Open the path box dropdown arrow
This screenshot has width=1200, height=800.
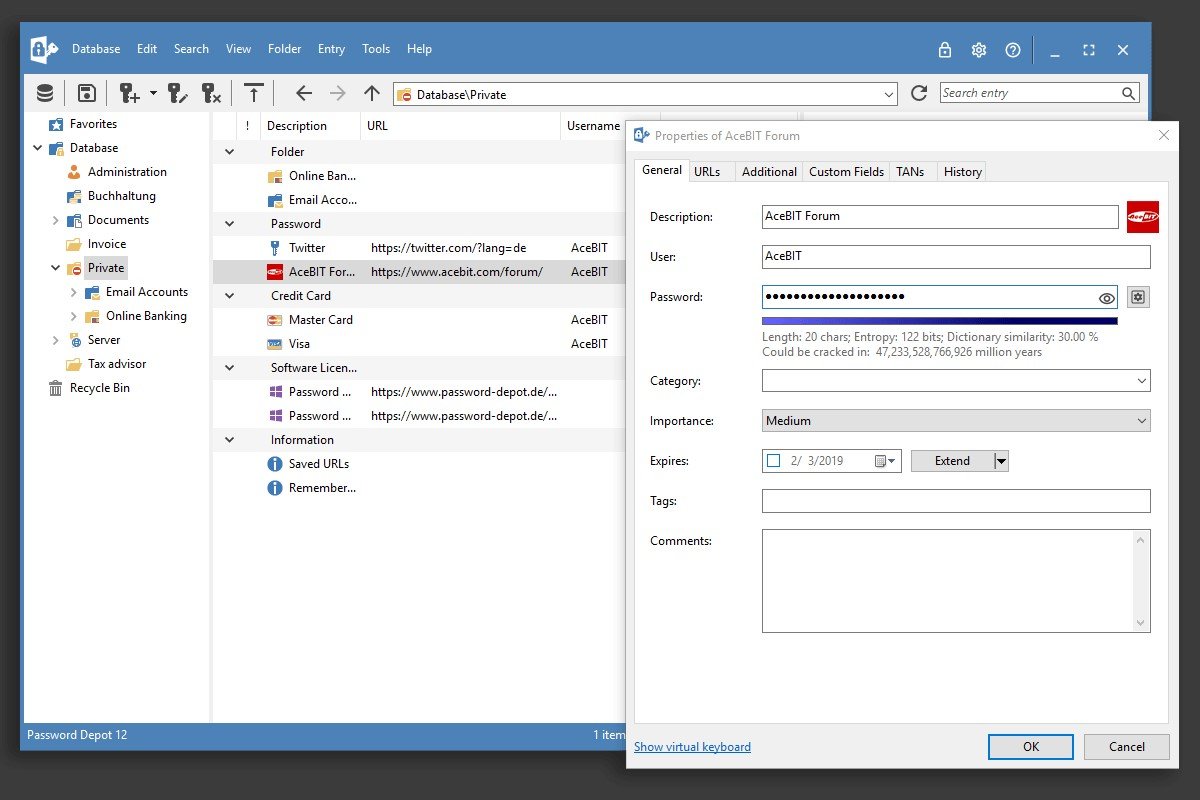point(889,94)
